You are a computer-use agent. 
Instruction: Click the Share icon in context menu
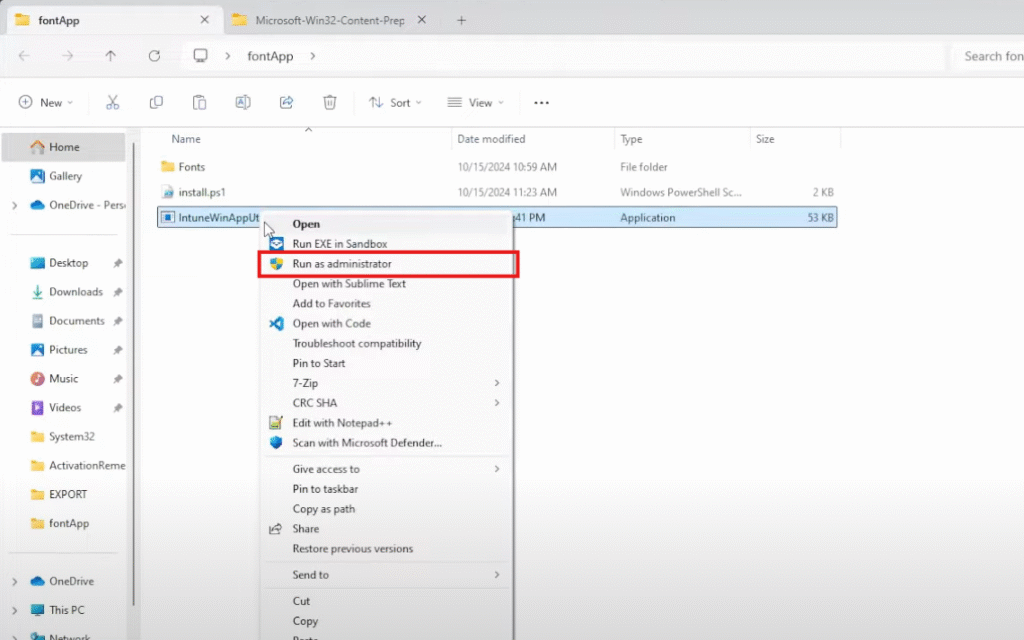point(276,529)
